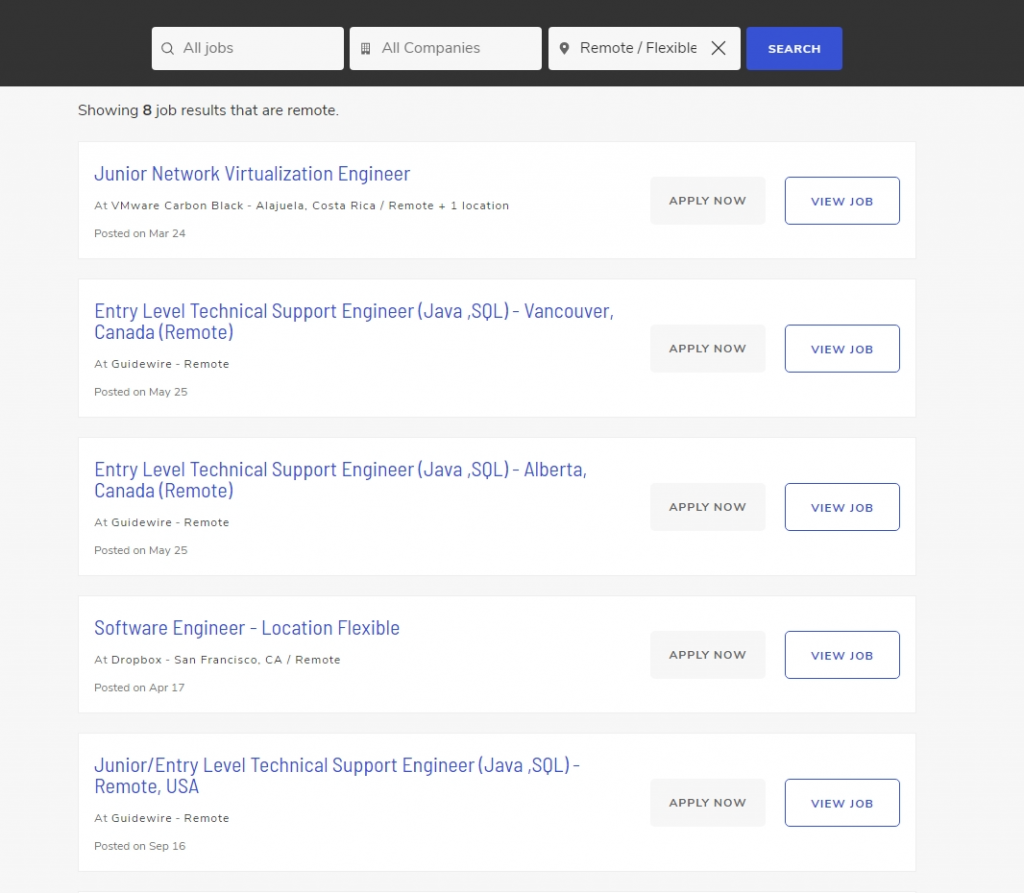This screenshot has width=1024, height=893.
Task: Click 'Posted on Sep 16' text
Action: 140,846
